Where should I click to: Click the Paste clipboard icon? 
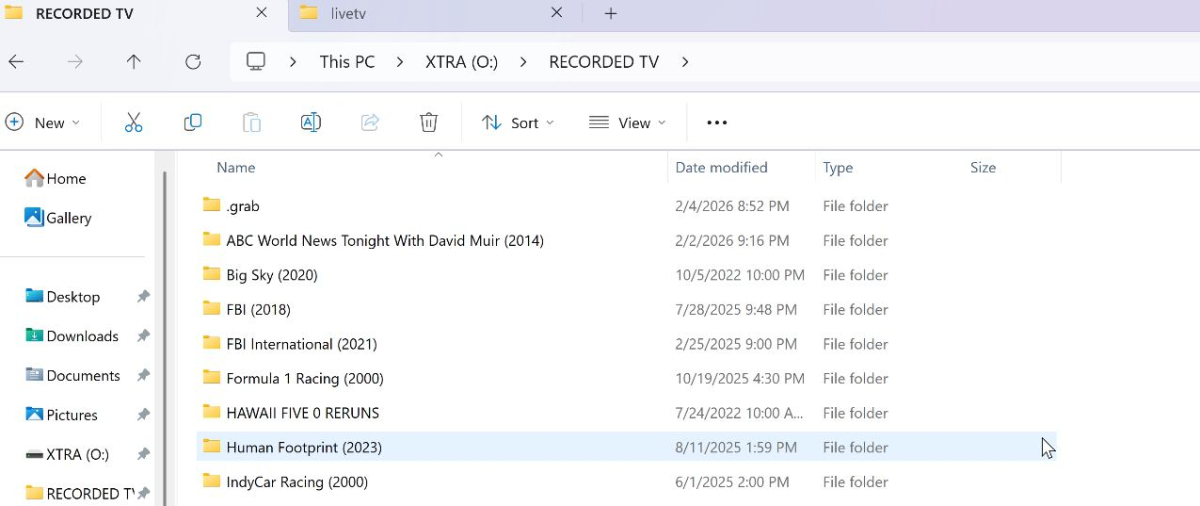click(252, 123)
